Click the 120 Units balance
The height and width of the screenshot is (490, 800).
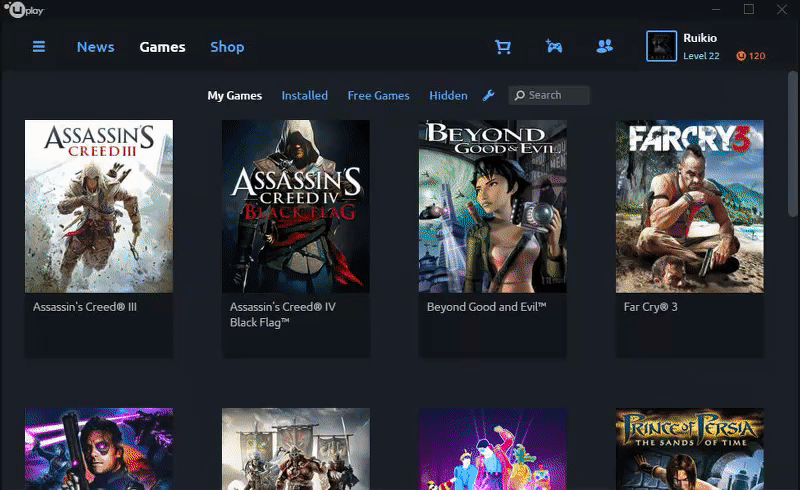(x=757, y=56)
